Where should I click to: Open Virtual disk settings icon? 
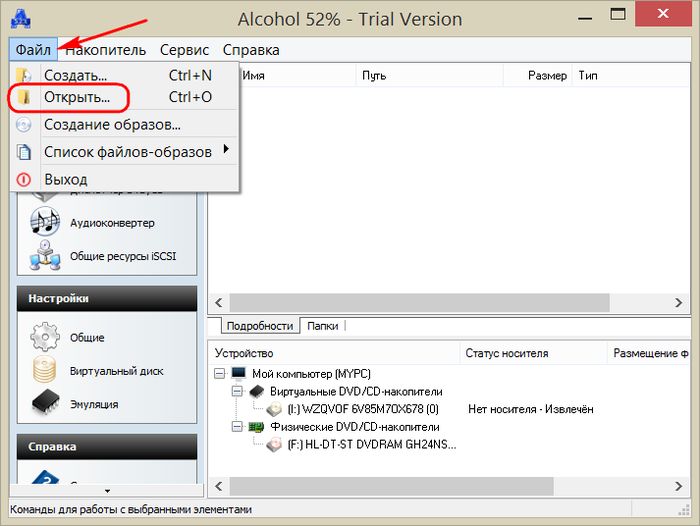pyautogui.click(x=45, y=370)
